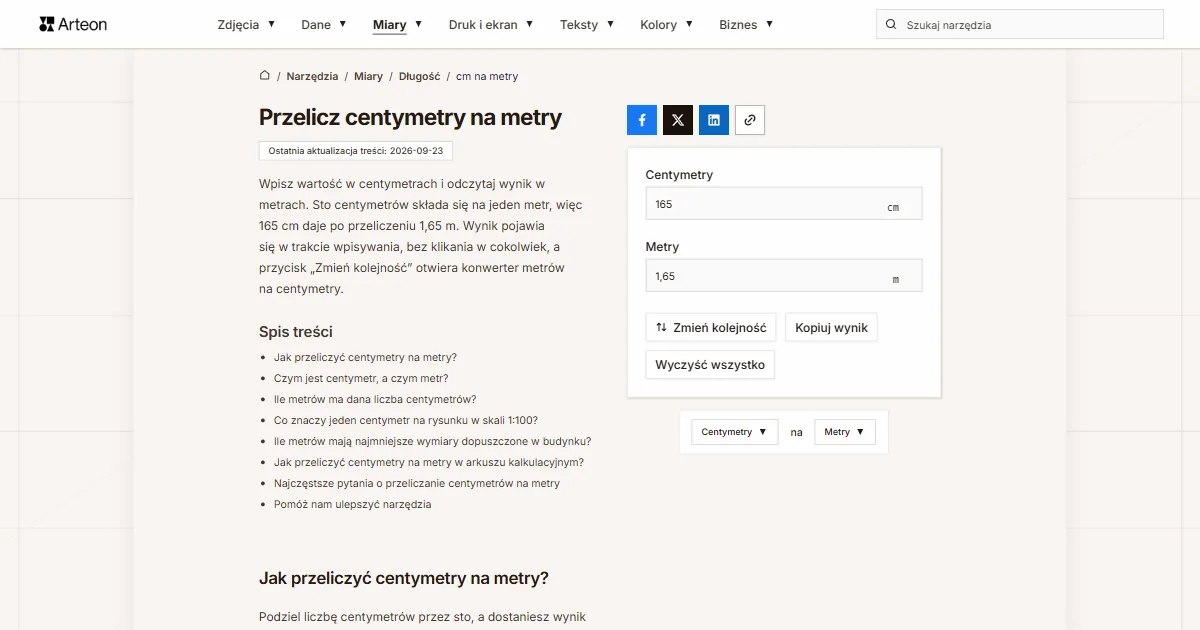This screenshot has height=630, width=1200.
Task: Share page on Facebook
Action: click(642, 120)
